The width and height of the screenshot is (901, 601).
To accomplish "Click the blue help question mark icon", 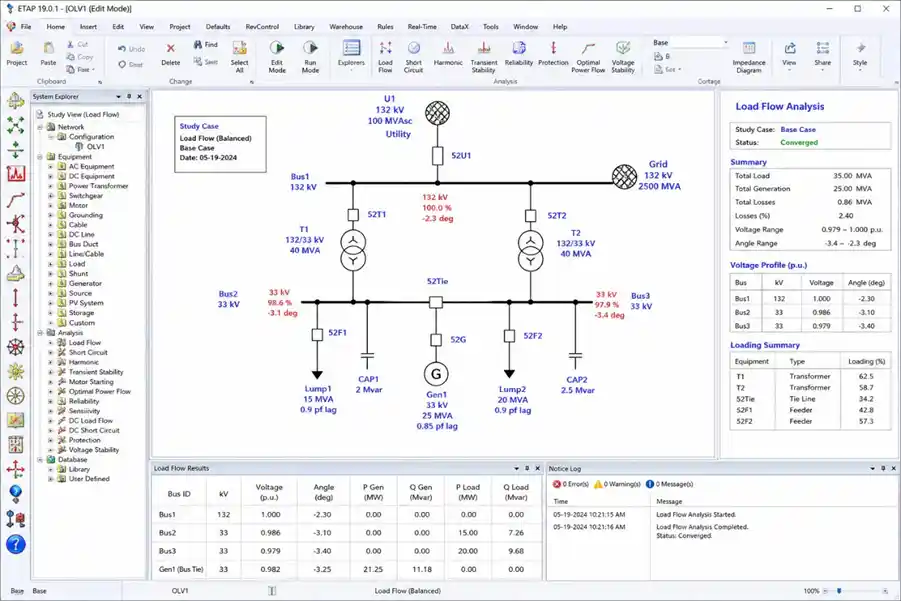I will point(16,544).
